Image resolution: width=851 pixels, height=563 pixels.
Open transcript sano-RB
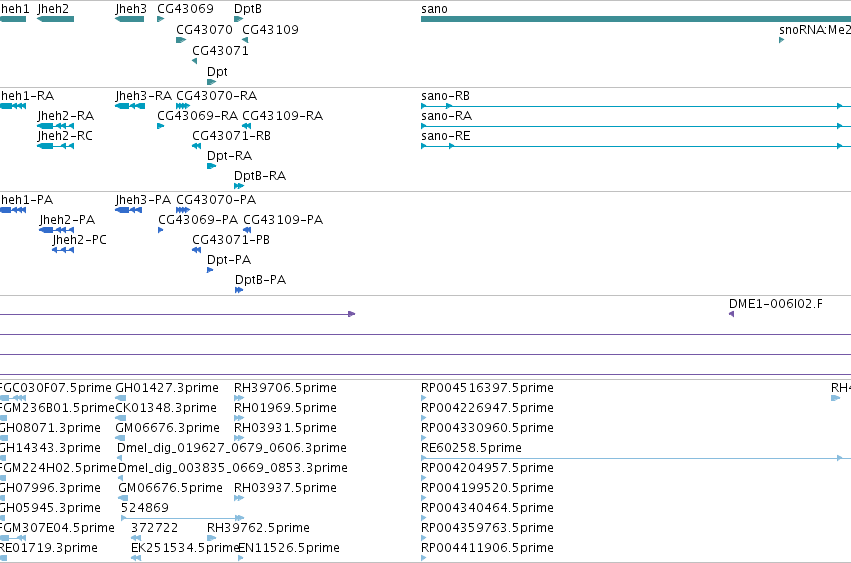click(x=446, y=96)
